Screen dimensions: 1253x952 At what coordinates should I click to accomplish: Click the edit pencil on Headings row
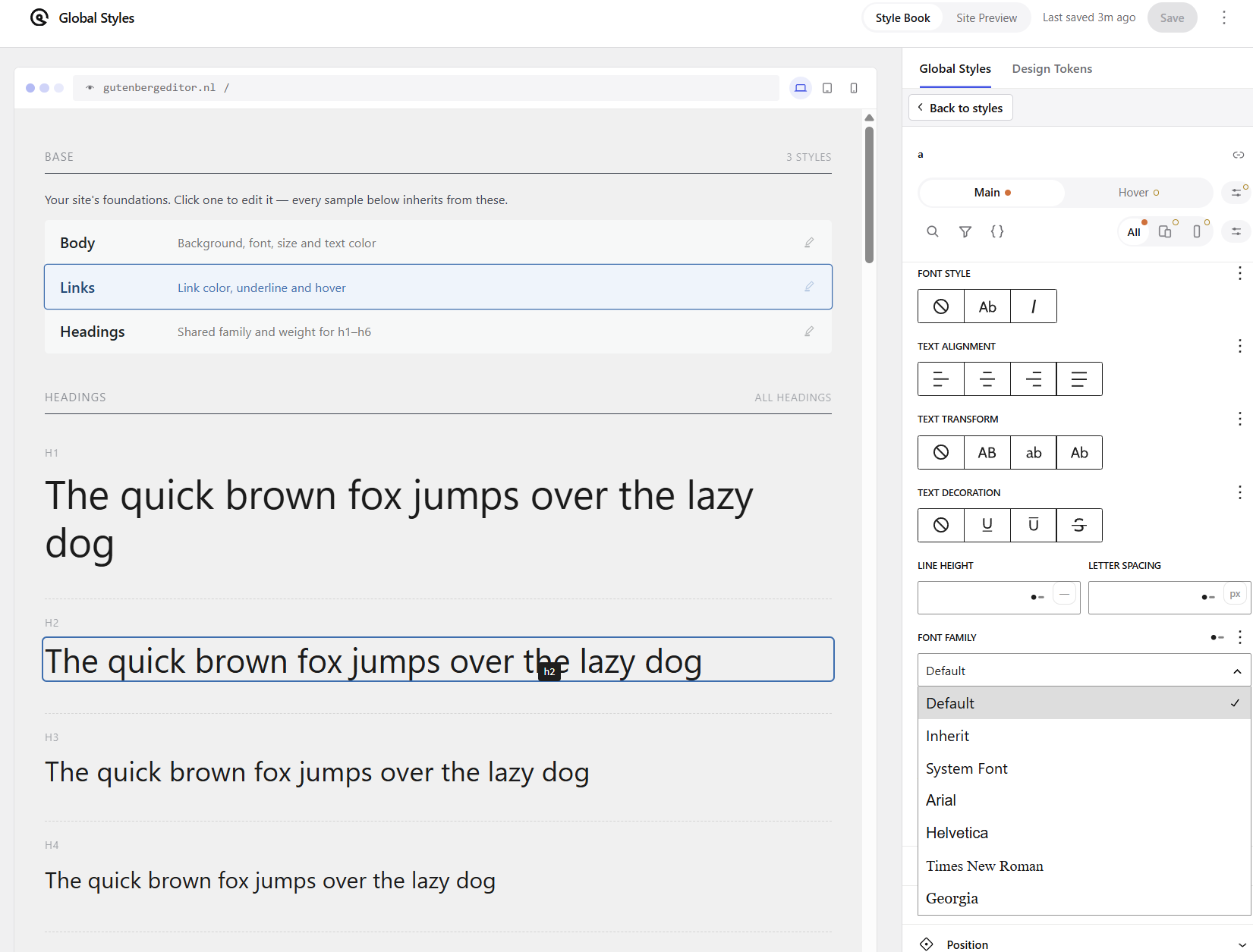coord(809,331)
